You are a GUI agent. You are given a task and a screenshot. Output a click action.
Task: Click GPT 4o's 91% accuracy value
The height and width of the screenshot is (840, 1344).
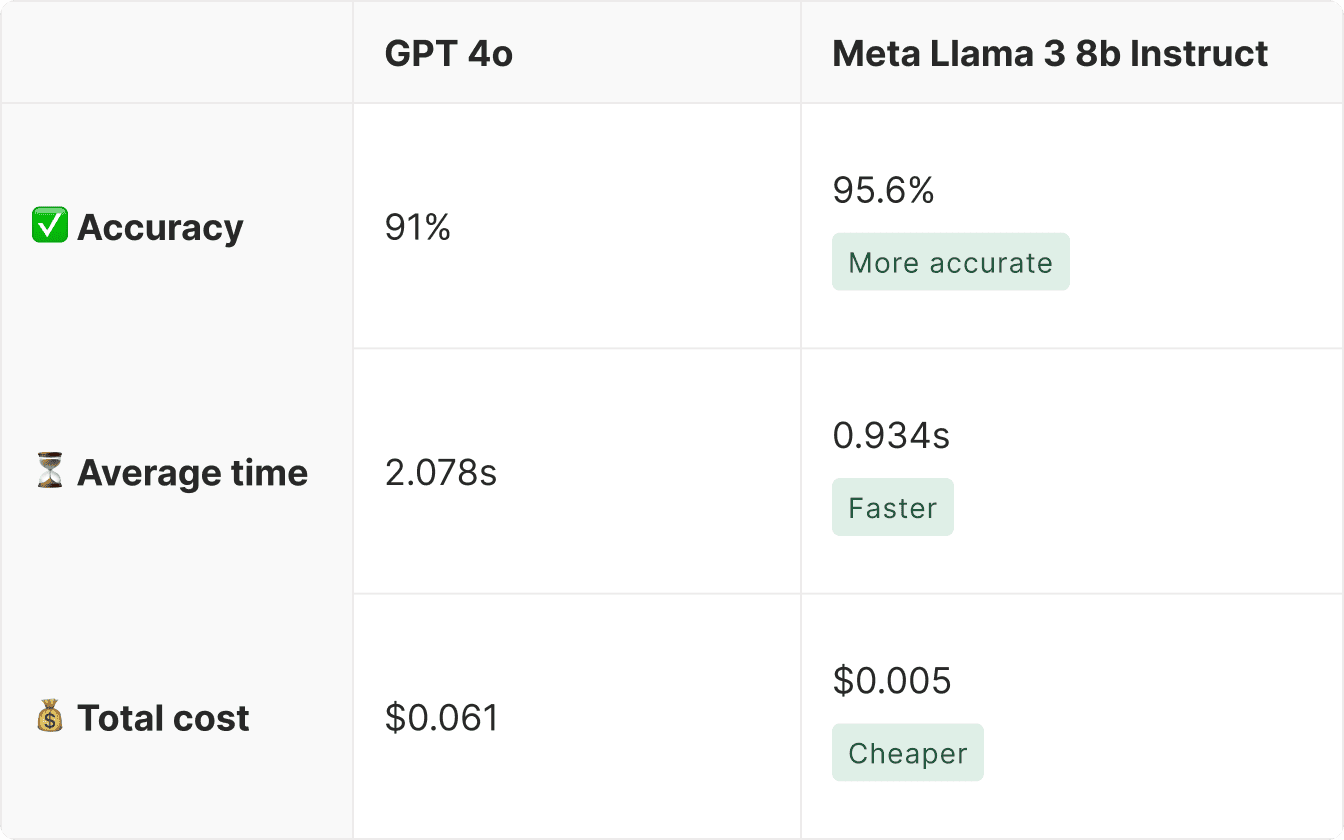pos(418,228)
